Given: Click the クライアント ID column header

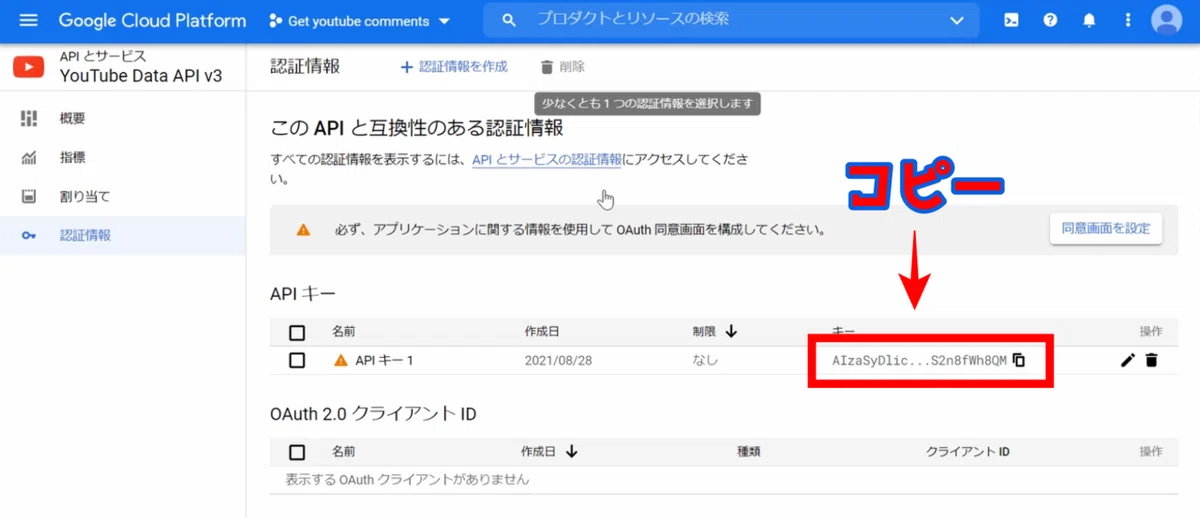Looking at the screenshot, I should point(967,452).
